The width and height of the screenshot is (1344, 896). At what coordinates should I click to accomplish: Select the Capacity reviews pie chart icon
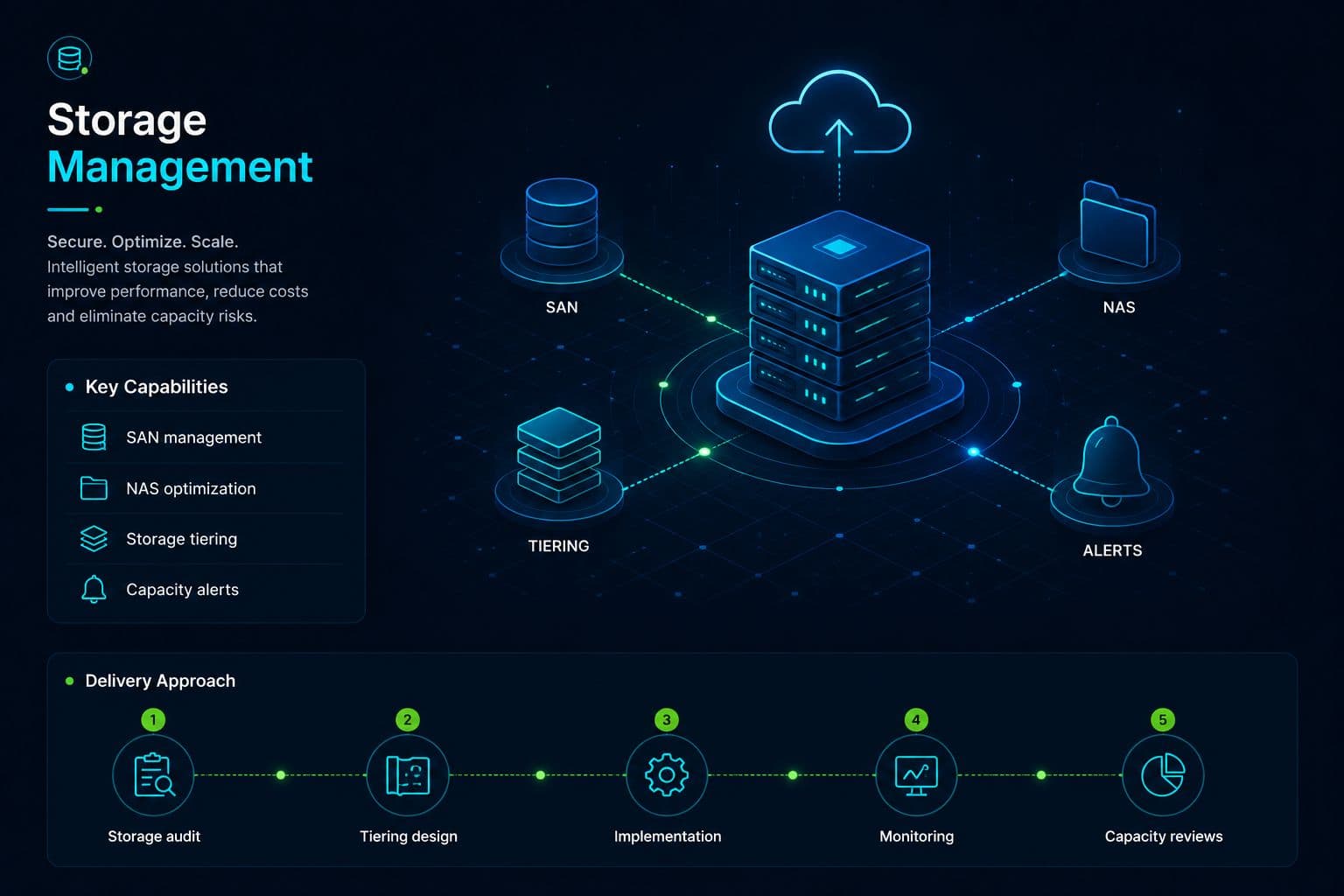[1163, 775]
